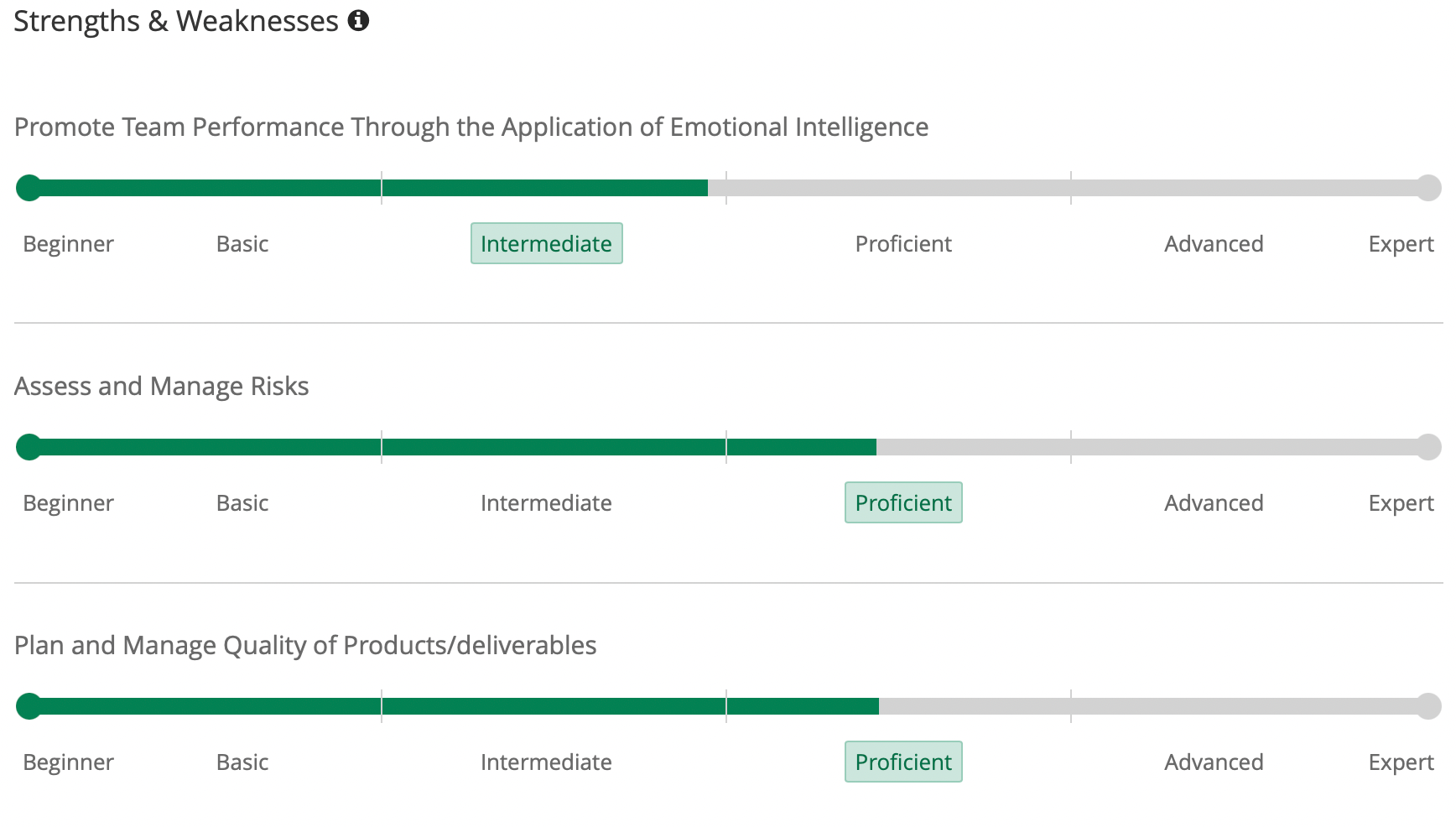Viewport: 1456px width, 827px height.
Task: Click the filled handle on Assess and Manage Risks bar
Action: (x=29, y=447)
